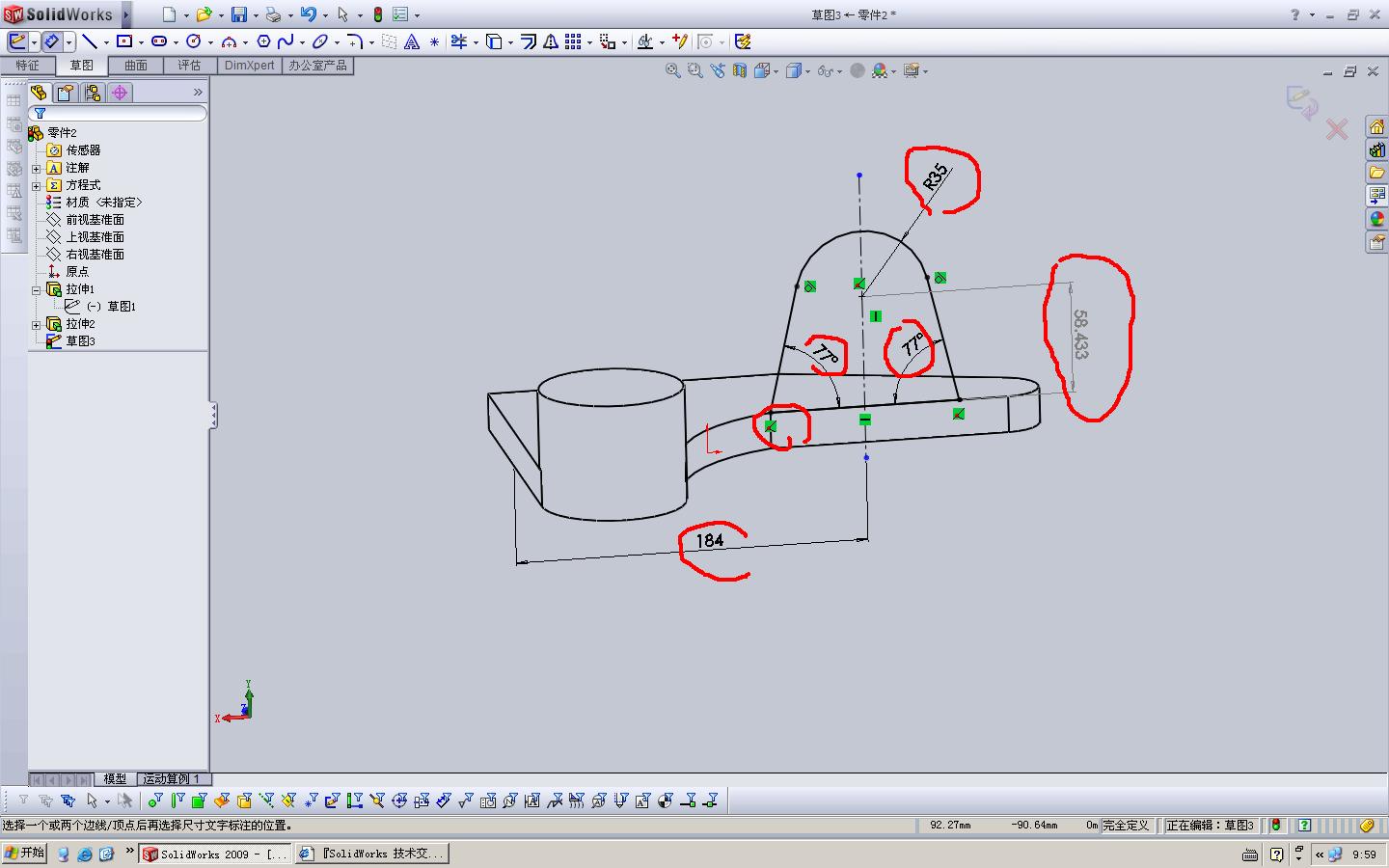Launch Internet Explorer from quick launch

point(85,854)
